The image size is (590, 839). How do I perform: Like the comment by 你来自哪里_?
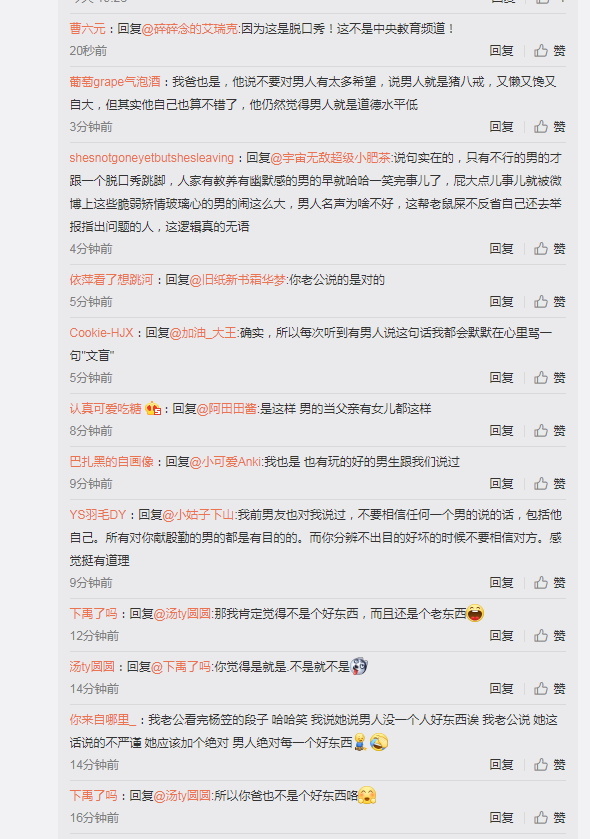tap(549, 765)
